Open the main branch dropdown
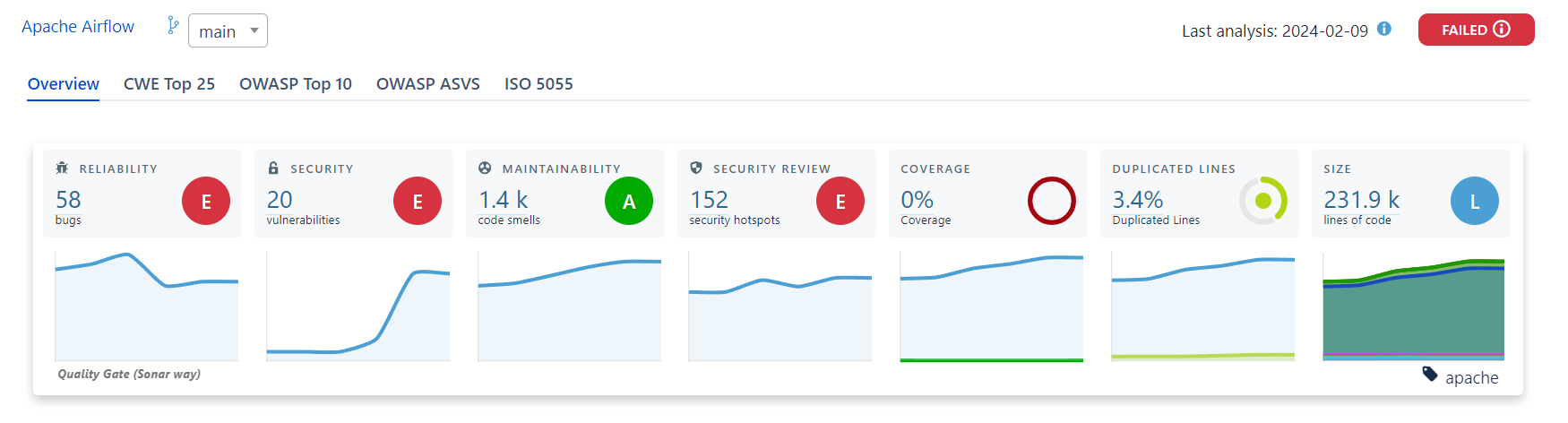Viewport: 1568px width, 423px height. [x=228, y=30]
